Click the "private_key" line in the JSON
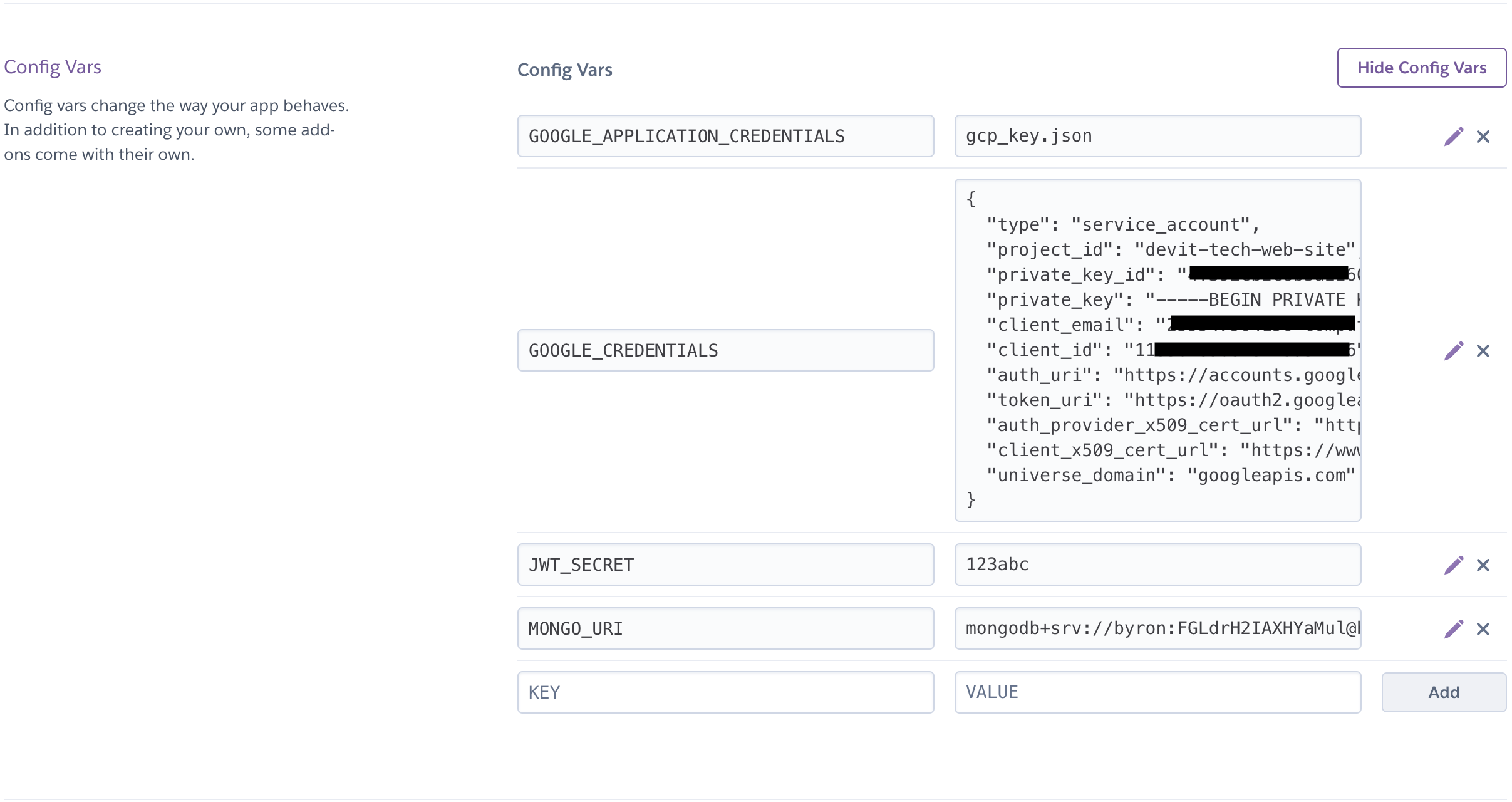This screenshot has width=1512, height=802. coord(1173,300)
